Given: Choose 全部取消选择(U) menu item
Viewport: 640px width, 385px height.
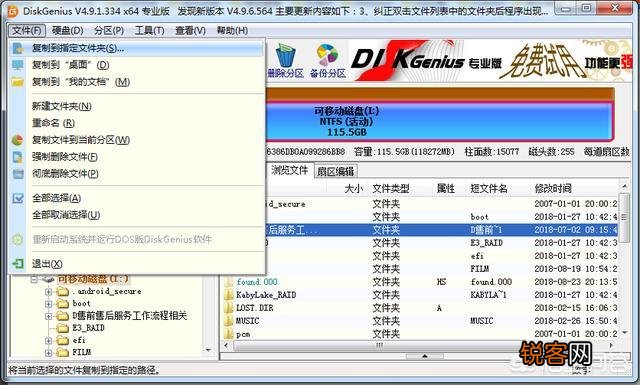Looking at the screenshot, I should [x=136, y=215].
